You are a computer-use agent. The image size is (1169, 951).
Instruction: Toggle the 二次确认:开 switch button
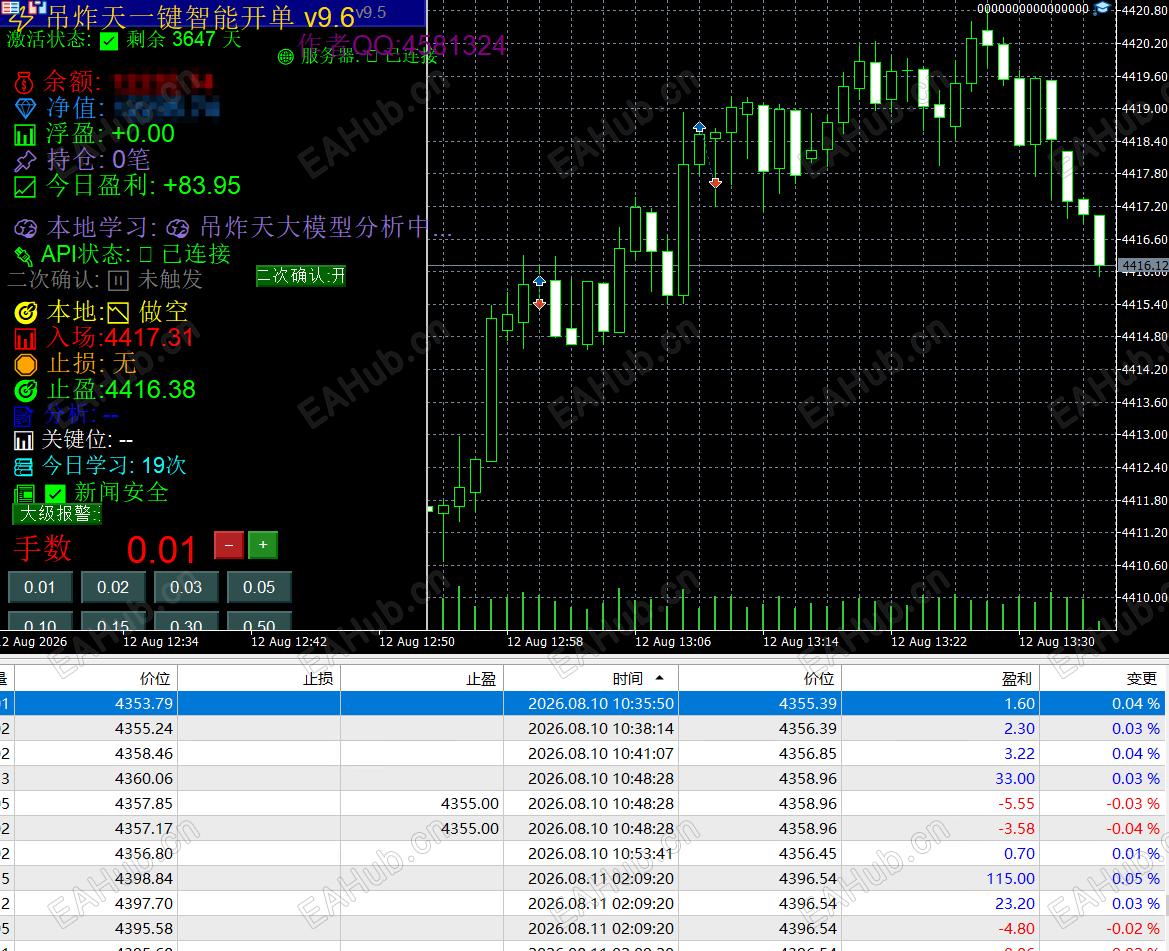(300, 276)
